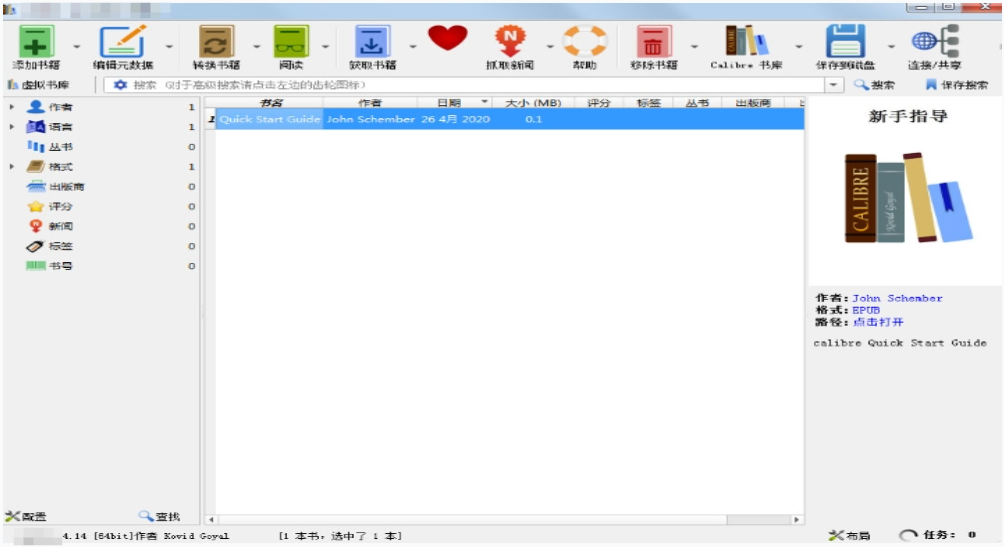
Task: Click Remove books (移除书籍) trash icon
Action: pyautogui.click(x=653, y=42)
